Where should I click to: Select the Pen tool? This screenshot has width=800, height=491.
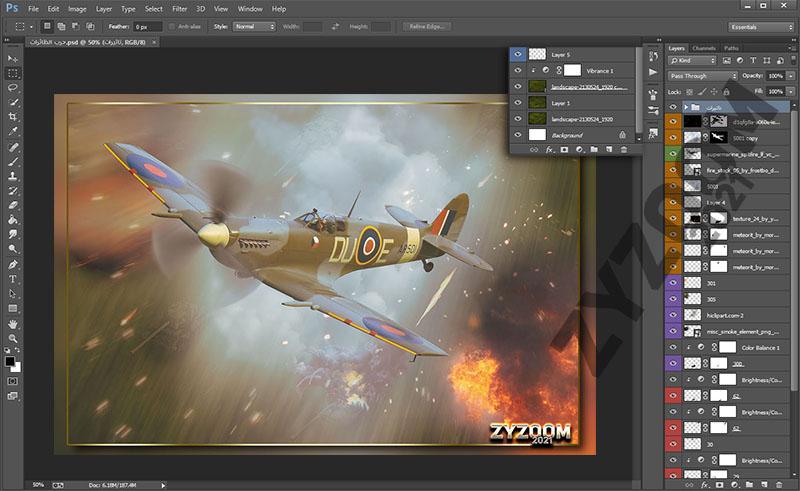(13, 264)
